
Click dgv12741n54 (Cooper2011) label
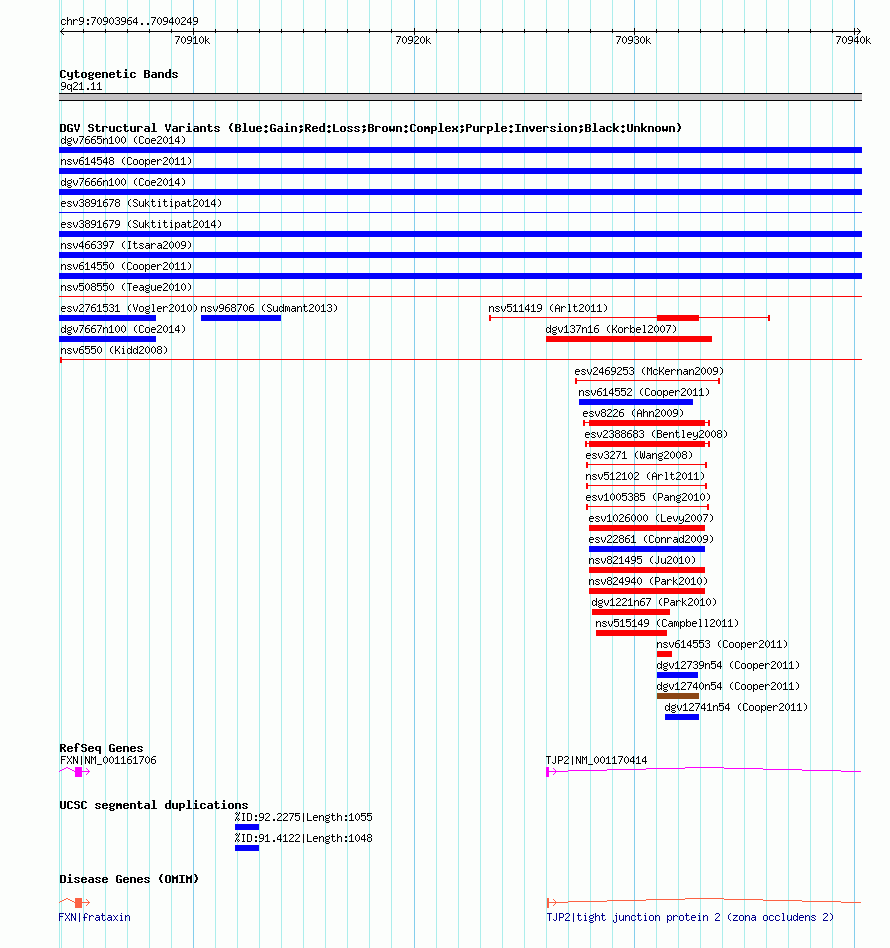click(x=736, y=707)
